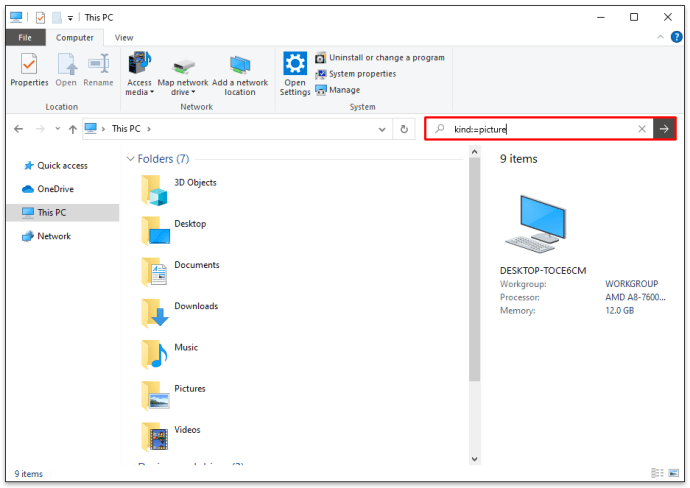Click the title bar Properties checkmark icon
This screenshot has width=690, height=488.
(40, 18)
